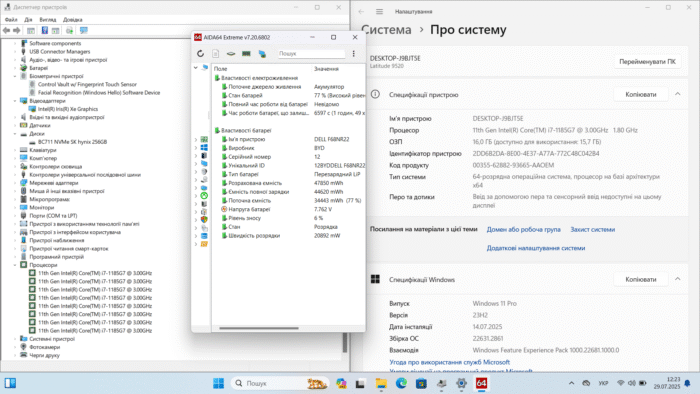Click the disk benchmark icon in AIDA64
The width and height of the screenshot is (700, 394).
pos(231,54)
